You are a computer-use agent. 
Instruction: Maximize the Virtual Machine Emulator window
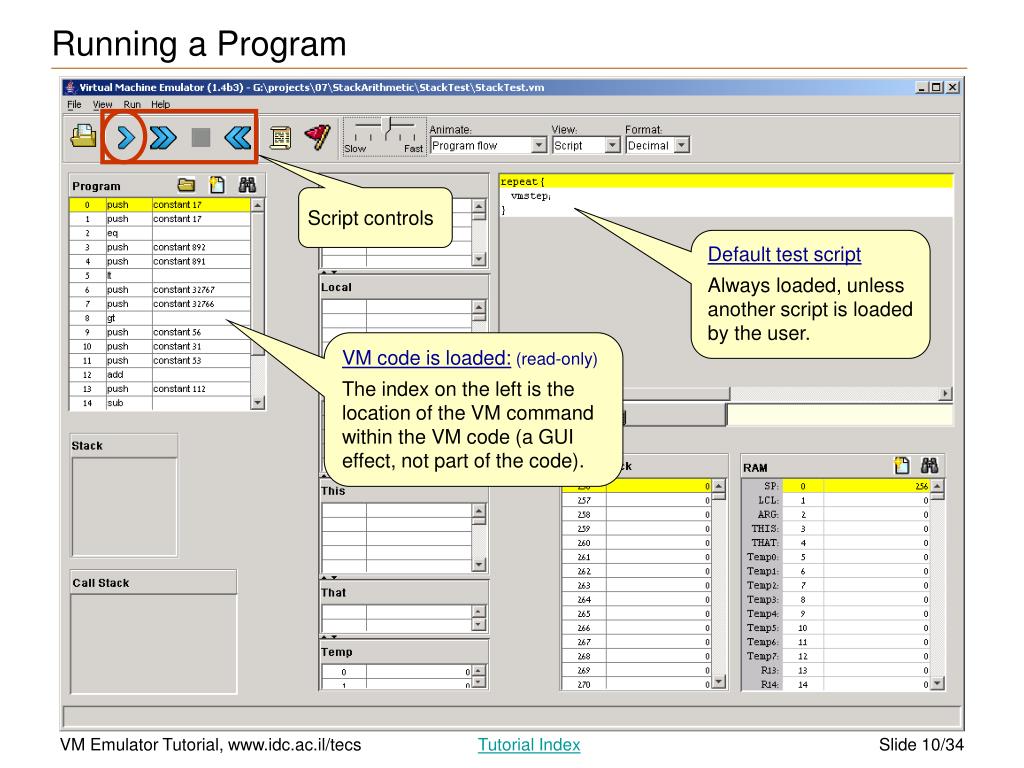point(936,88)
